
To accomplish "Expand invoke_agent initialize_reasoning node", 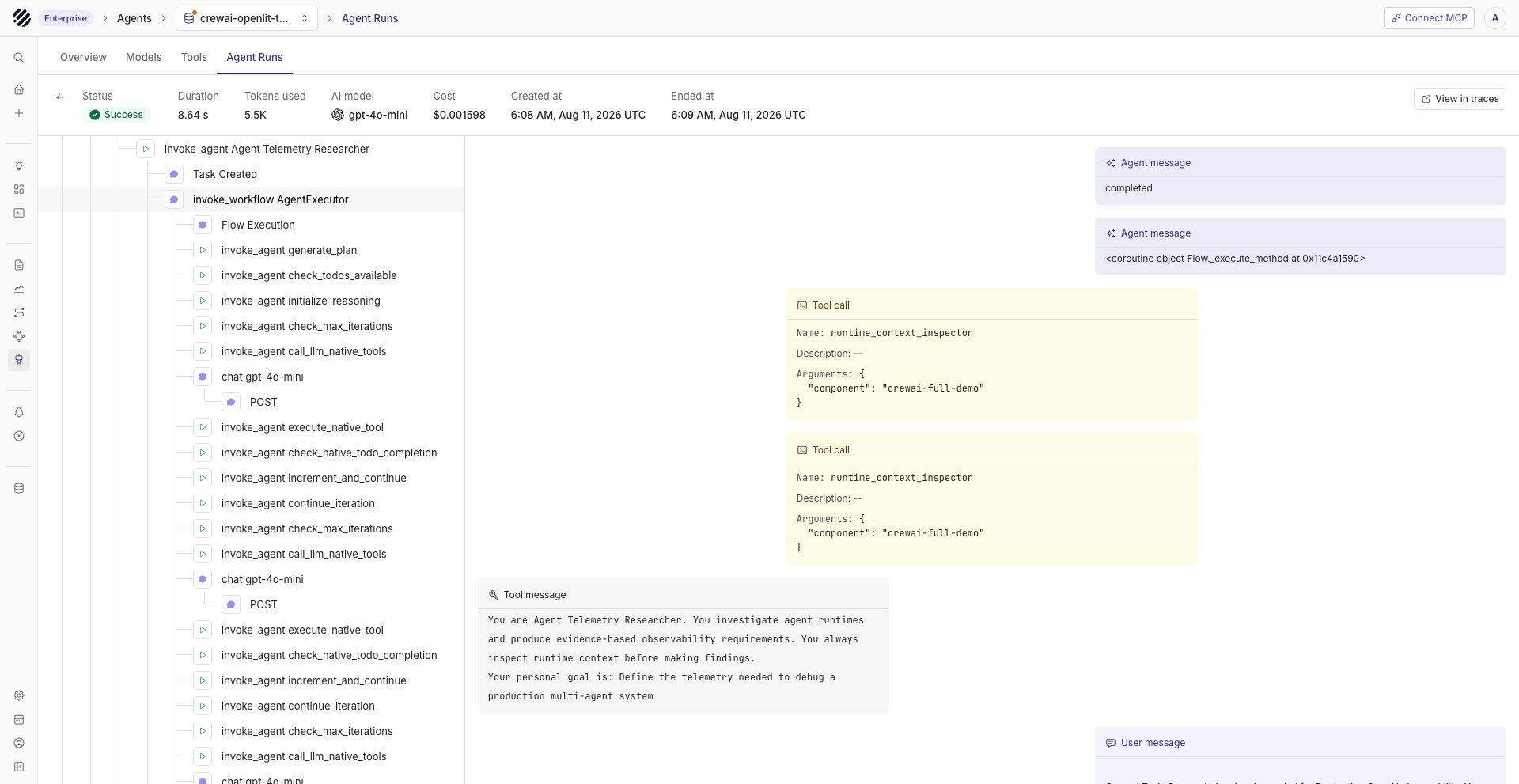I will coord(203,301).
